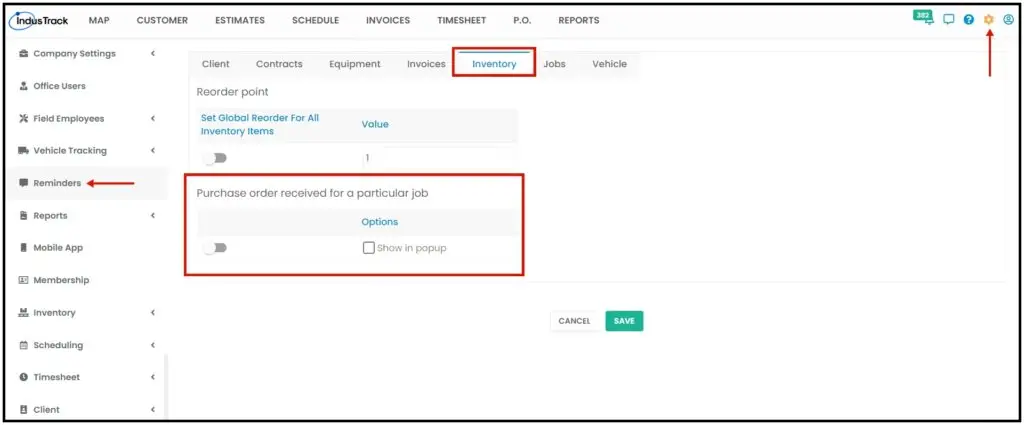Viewport: 1024px width, 425px height.
Task: Expand Company Settings chevron
Action: [x=153, y=54]
